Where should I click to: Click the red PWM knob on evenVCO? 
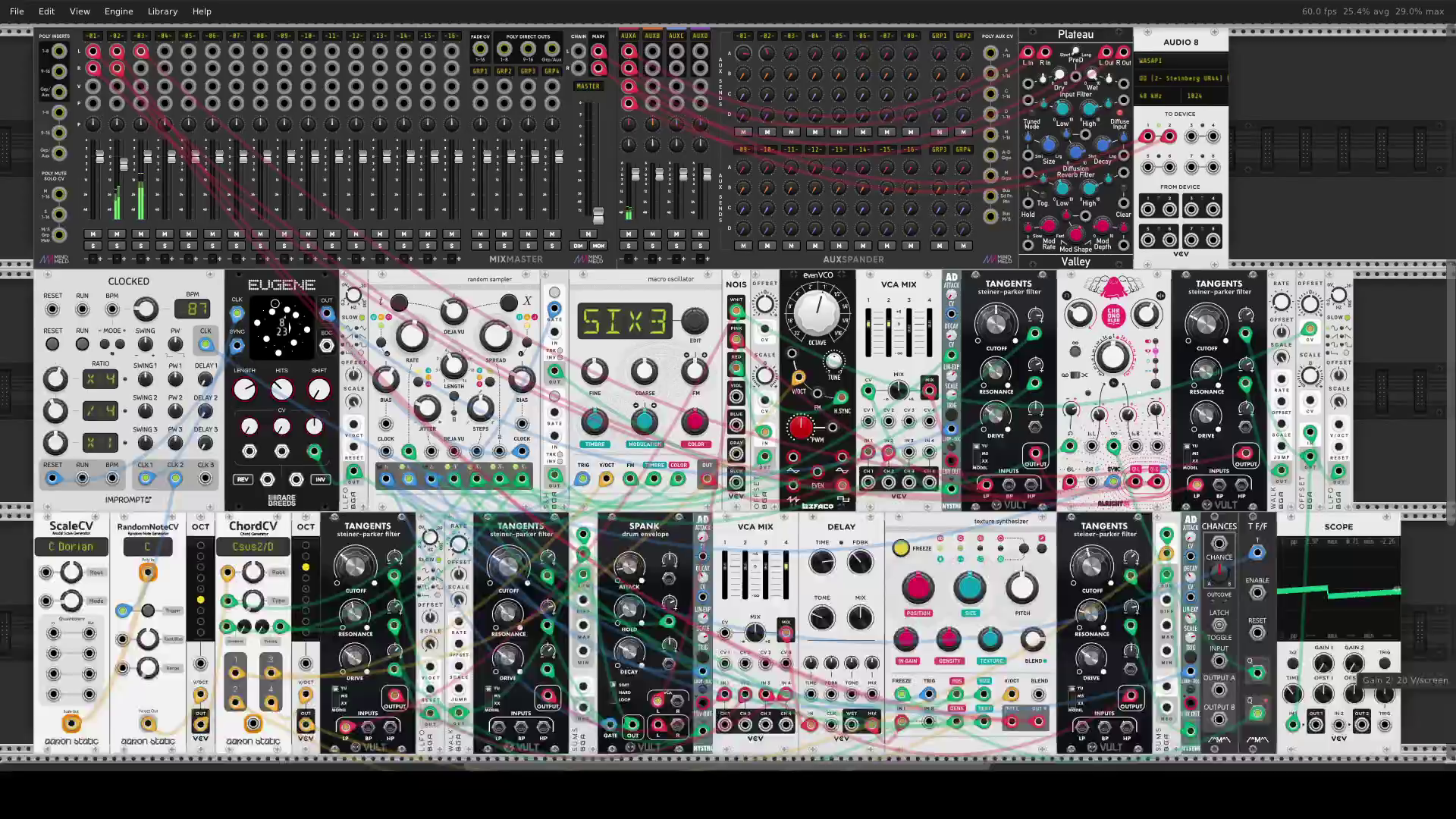tap(800, 427)
